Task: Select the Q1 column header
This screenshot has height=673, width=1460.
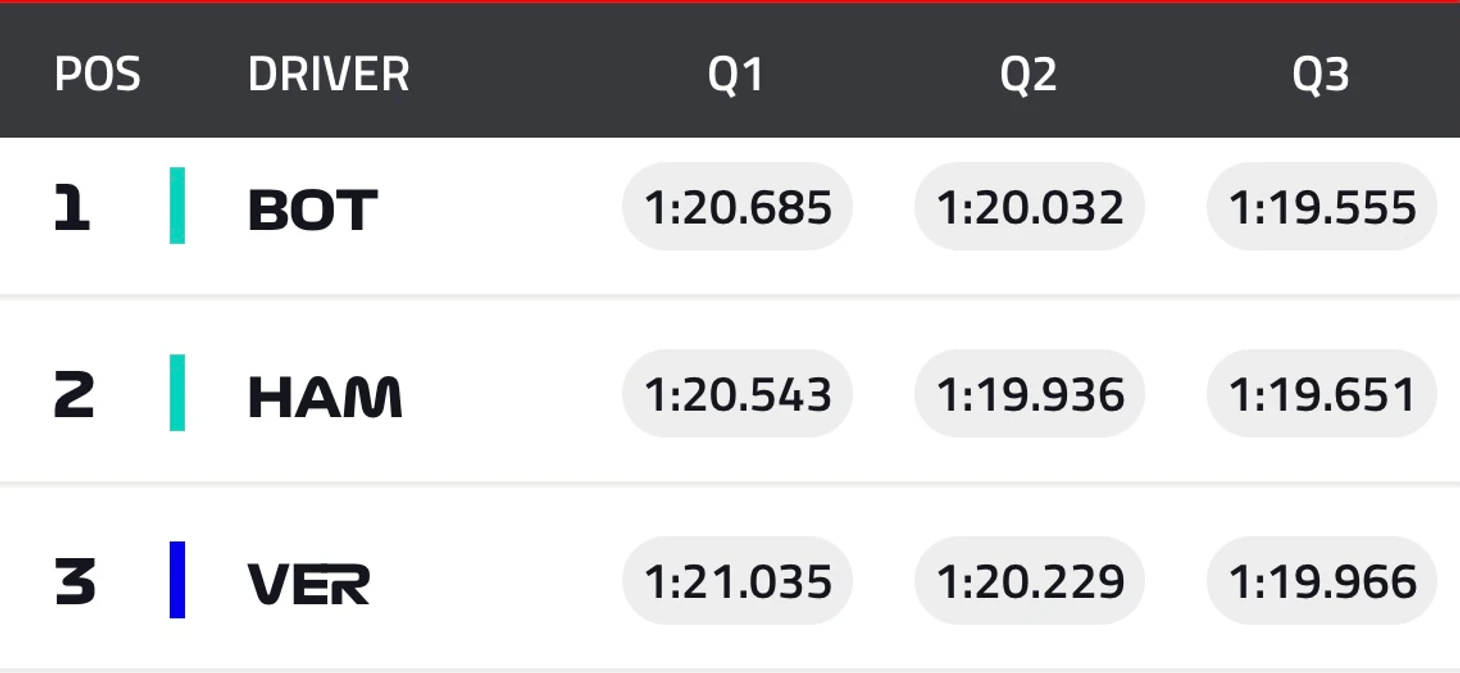Action: point(736,75)
